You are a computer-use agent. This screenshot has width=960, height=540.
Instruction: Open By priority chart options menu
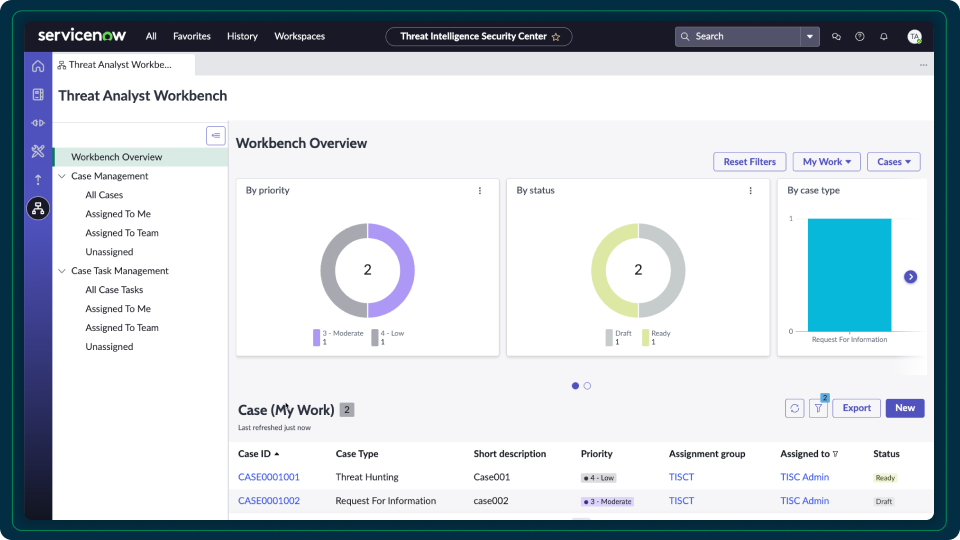click(x=480, y=191)
